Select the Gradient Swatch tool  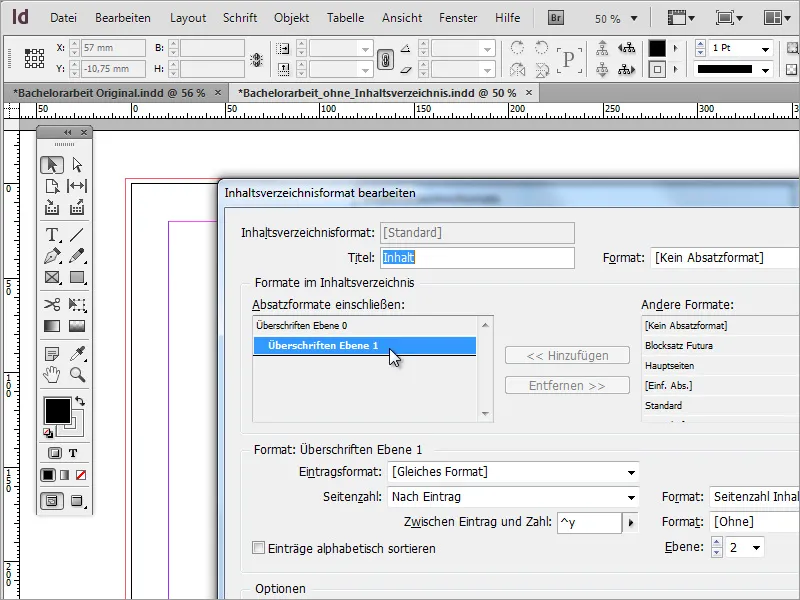(x=52, y=326)
